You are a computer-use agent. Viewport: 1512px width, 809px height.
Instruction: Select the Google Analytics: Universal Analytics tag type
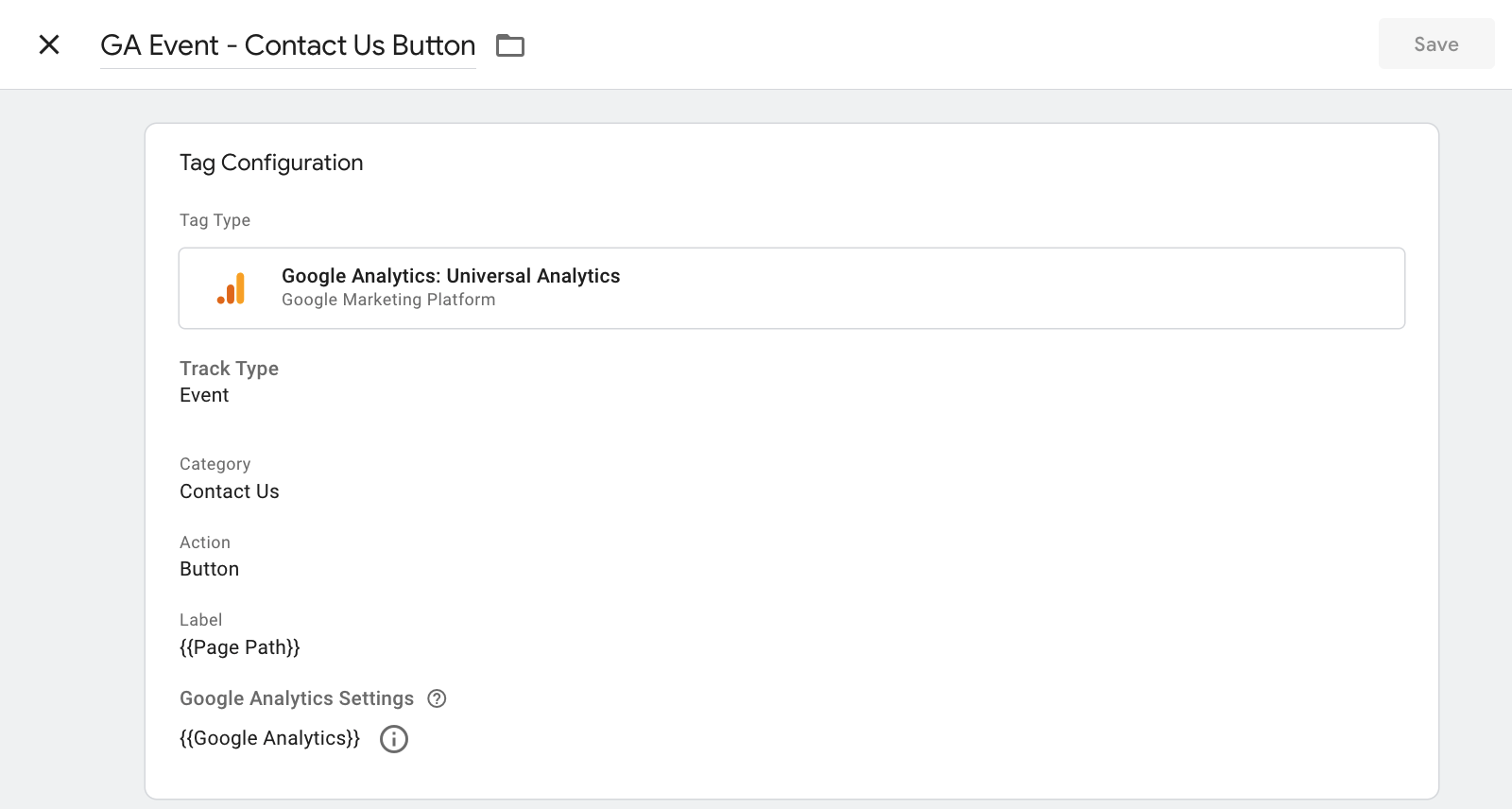click(792, 288)
